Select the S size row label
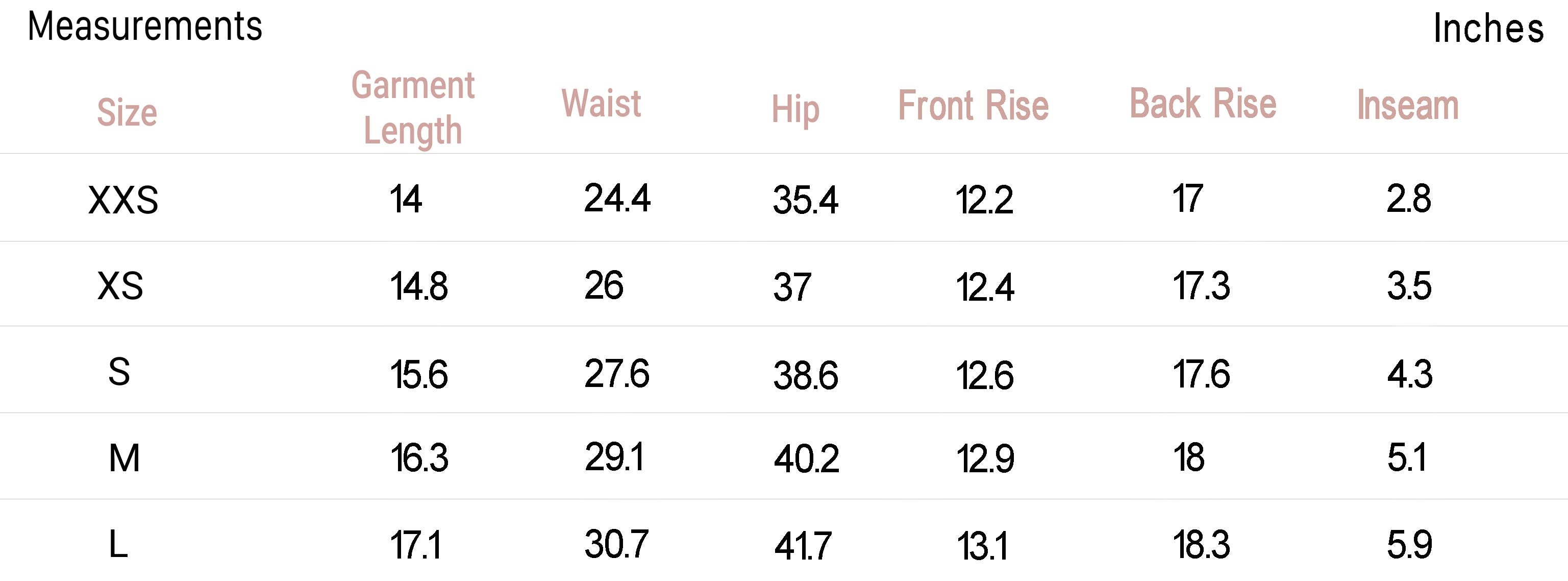 119,372
